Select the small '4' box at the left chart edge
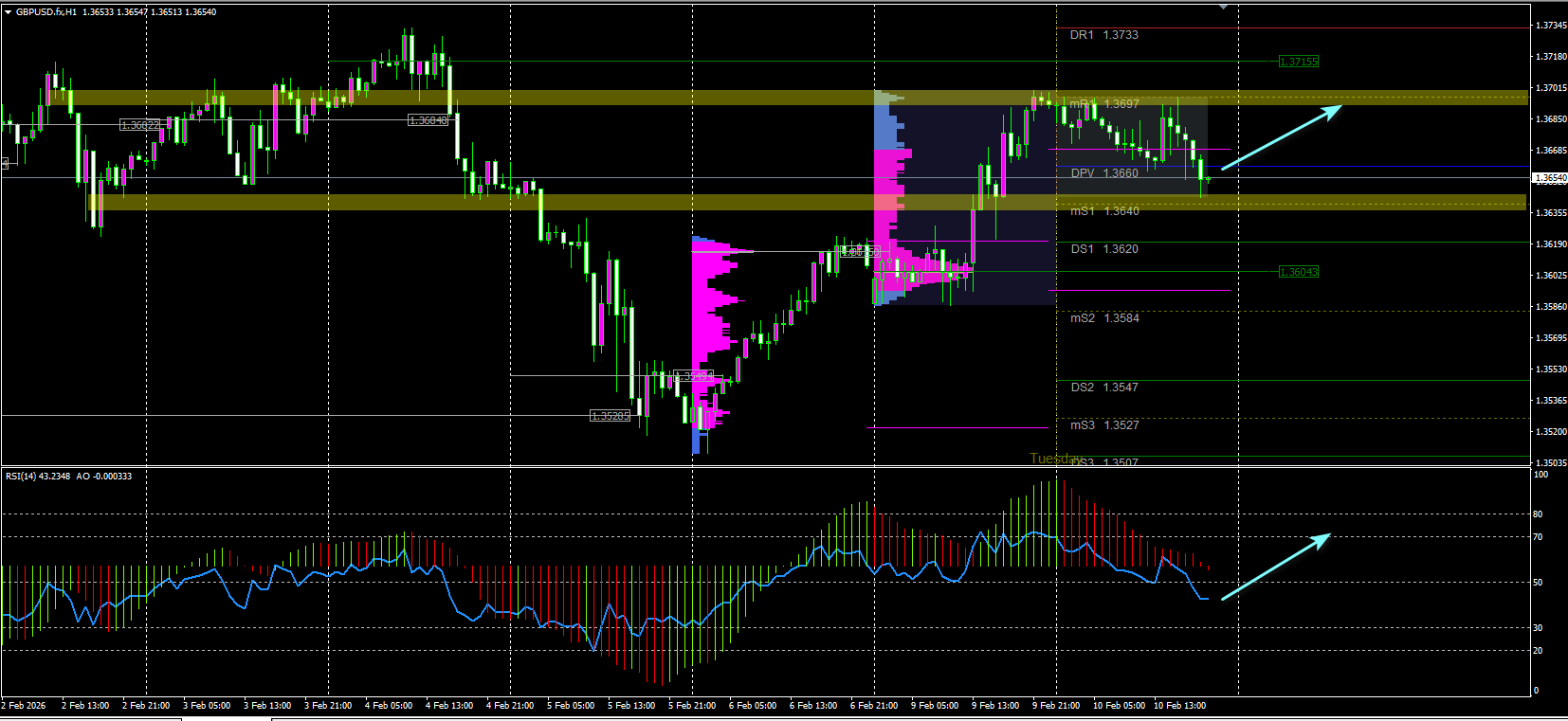Viewport: 1568px width, 721px height. pos(4,164)
